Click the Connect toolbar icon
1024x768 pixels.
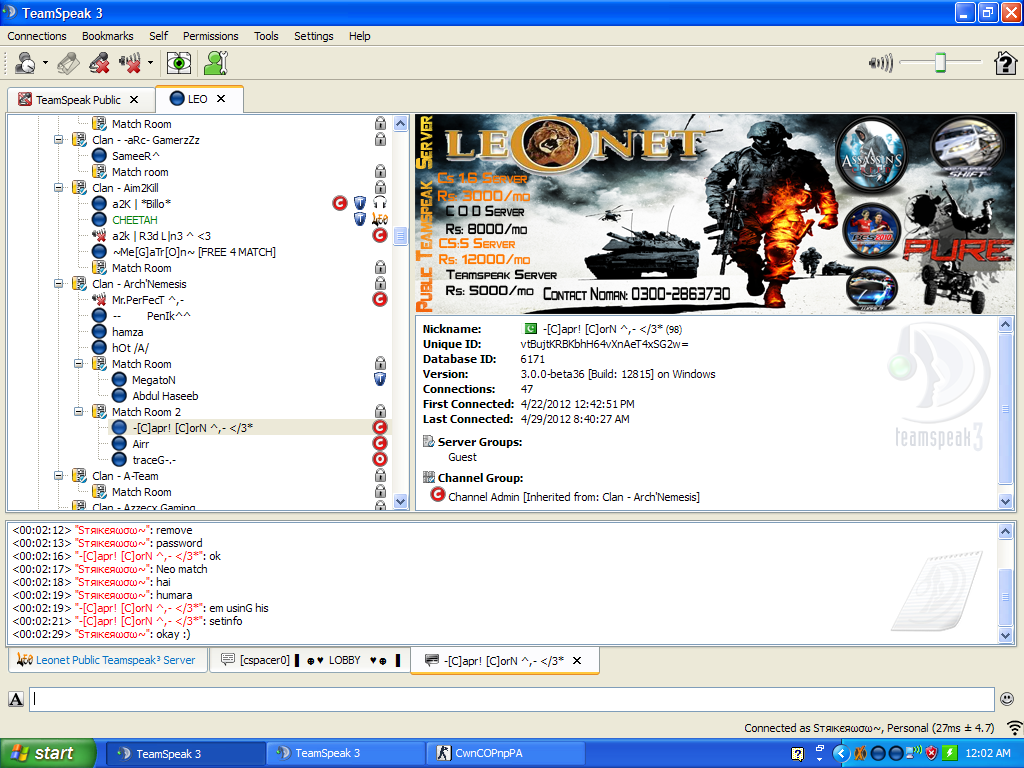click(25, 63)
